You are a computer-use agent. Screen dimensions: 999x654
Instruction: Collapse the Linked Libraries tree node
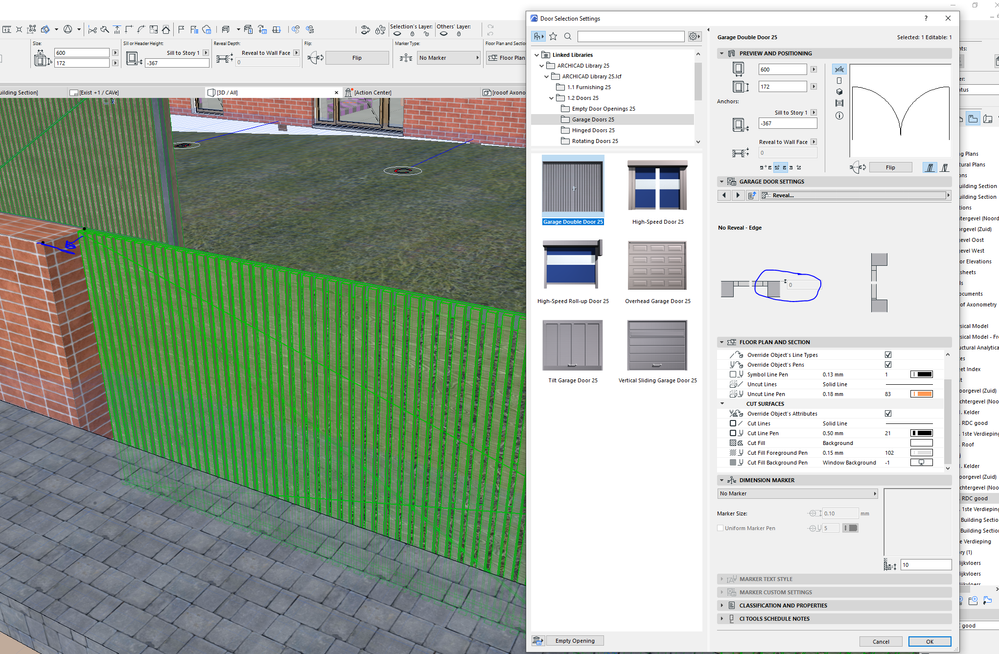click(537, 55)
